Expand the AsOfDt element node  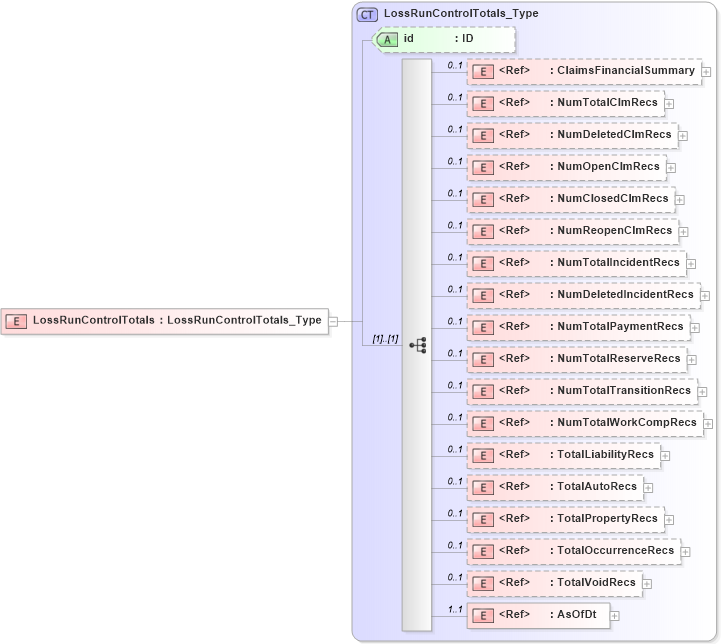pos(615,616)
